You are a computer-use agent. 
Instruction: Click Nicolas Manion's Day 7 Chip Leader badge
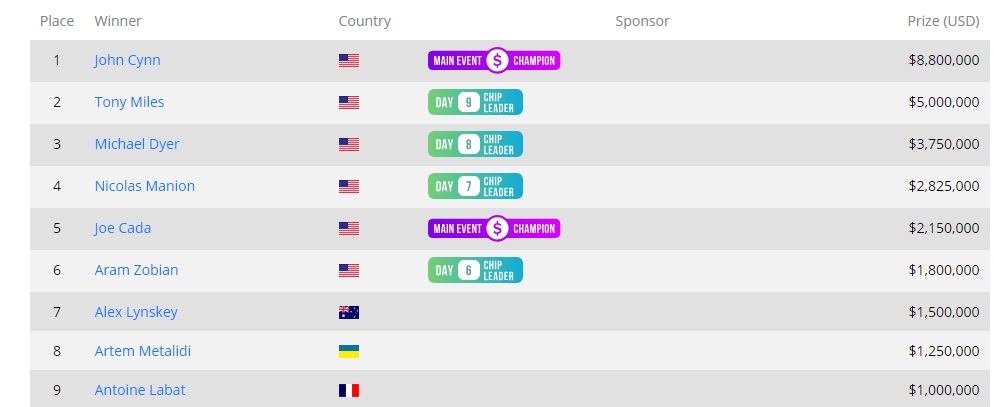tap(475, 186)
